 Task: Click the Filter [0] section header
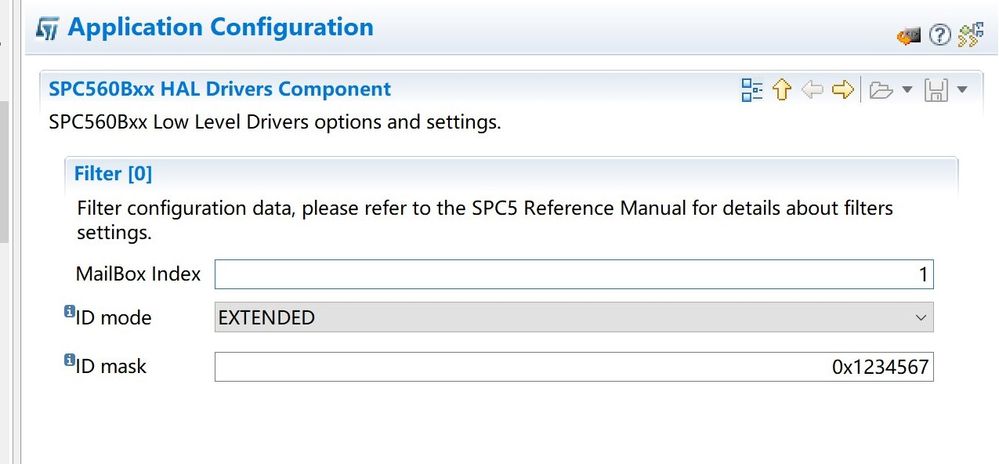(113, 173)
